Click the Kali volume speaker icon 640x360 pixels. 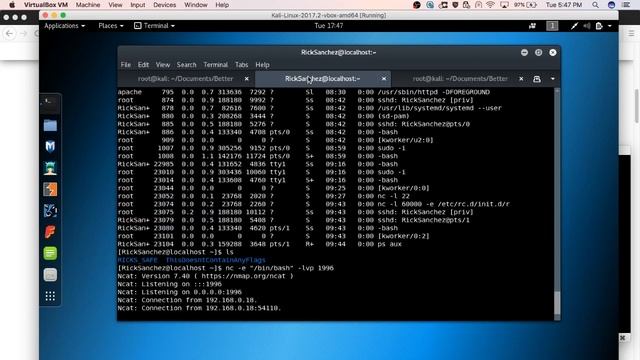pos(587,26)
